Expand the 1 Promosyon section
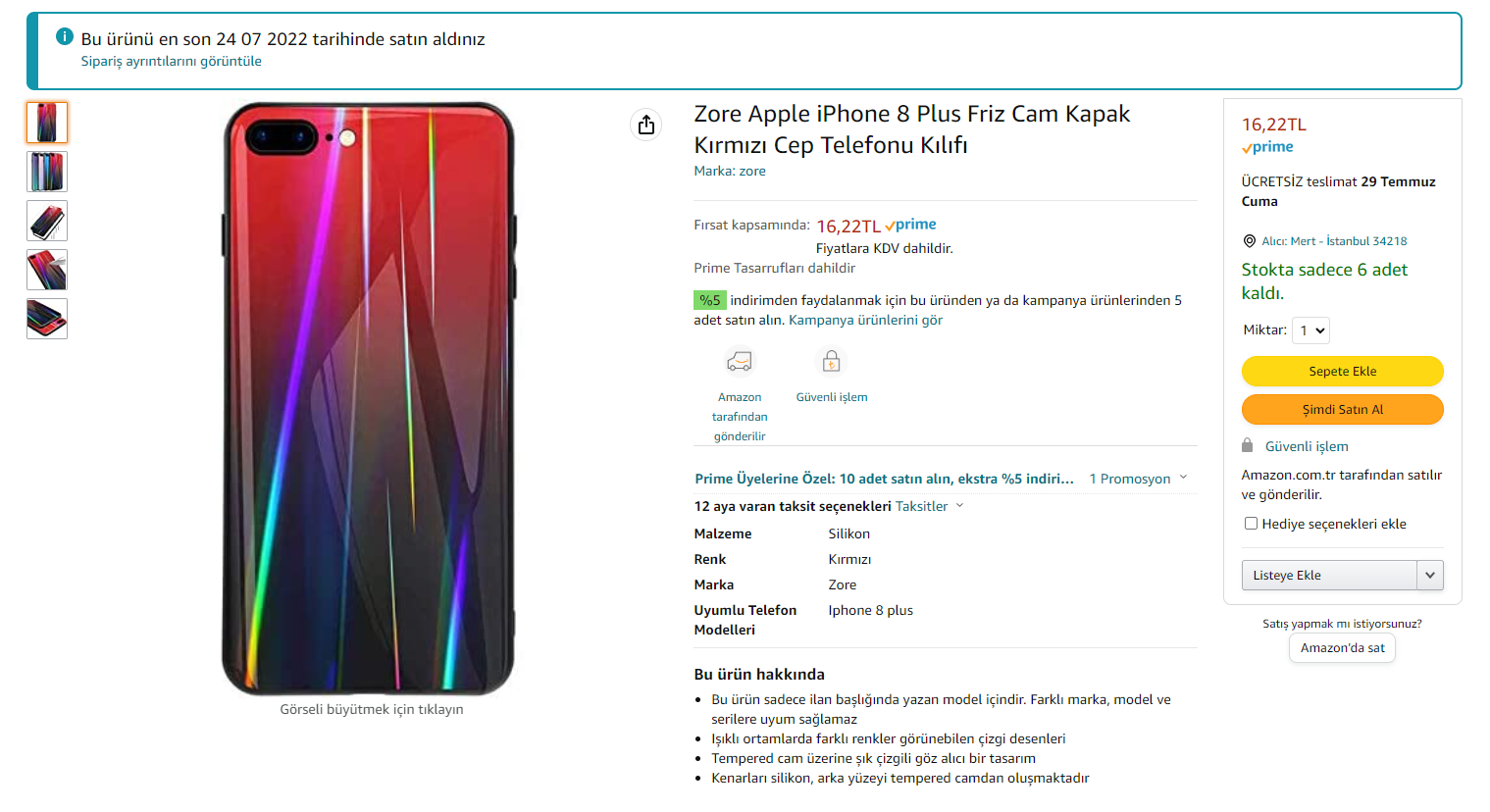1490x812 pixels. click(x=1138, y=479)
